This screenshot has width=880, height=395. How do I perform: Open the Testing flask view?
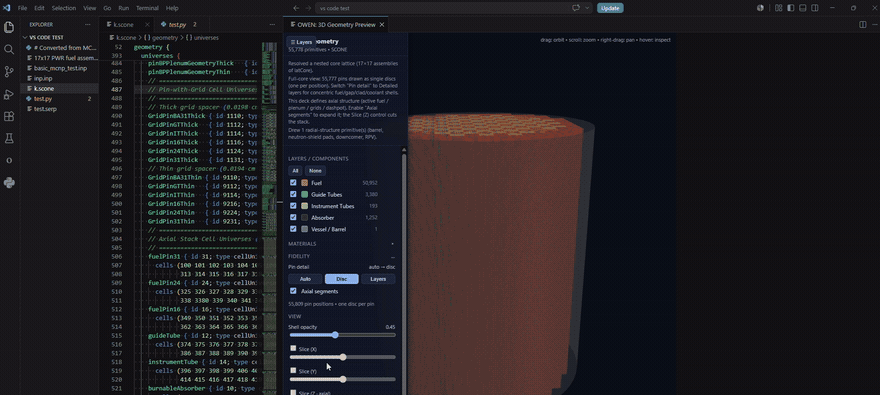point(9,138)
